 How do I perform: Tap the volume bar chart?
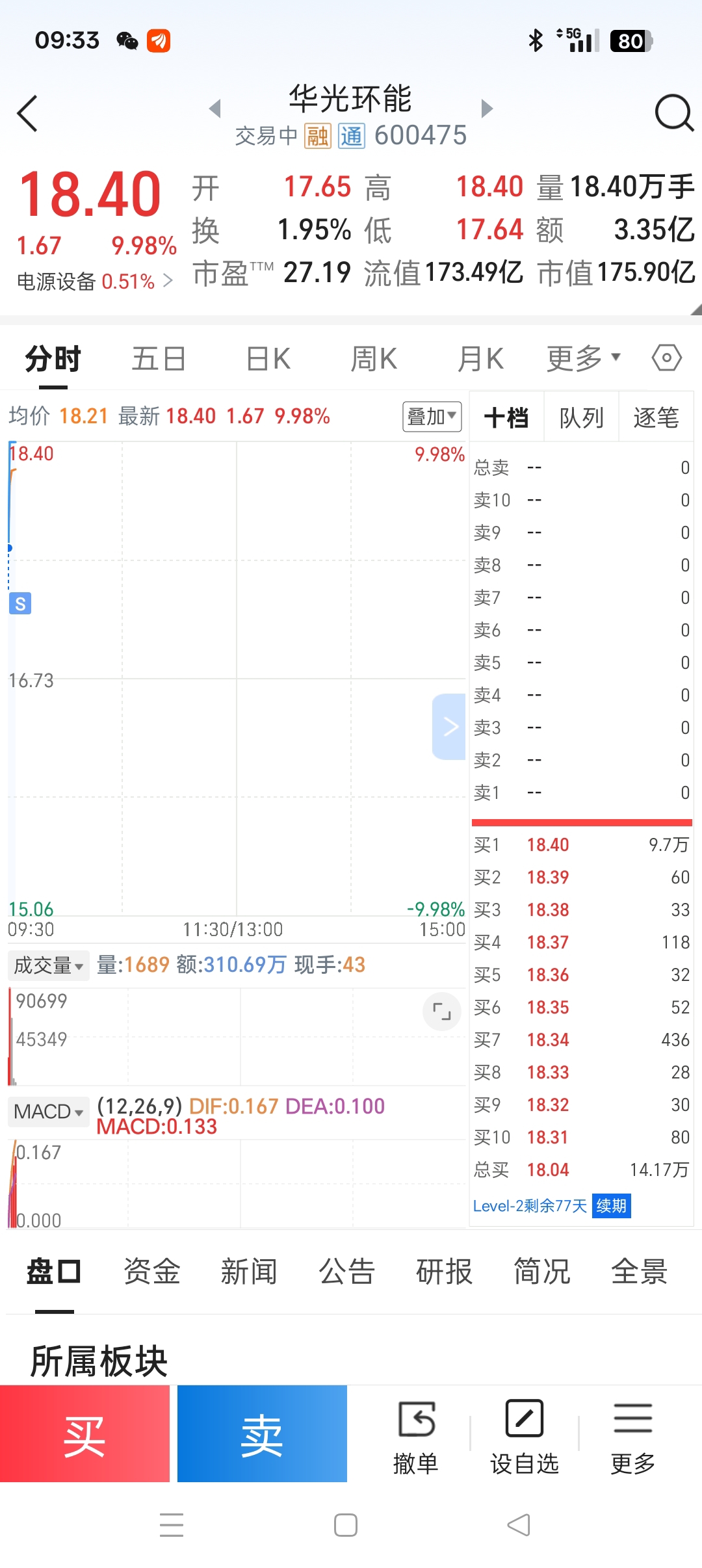coord(237,1037)
